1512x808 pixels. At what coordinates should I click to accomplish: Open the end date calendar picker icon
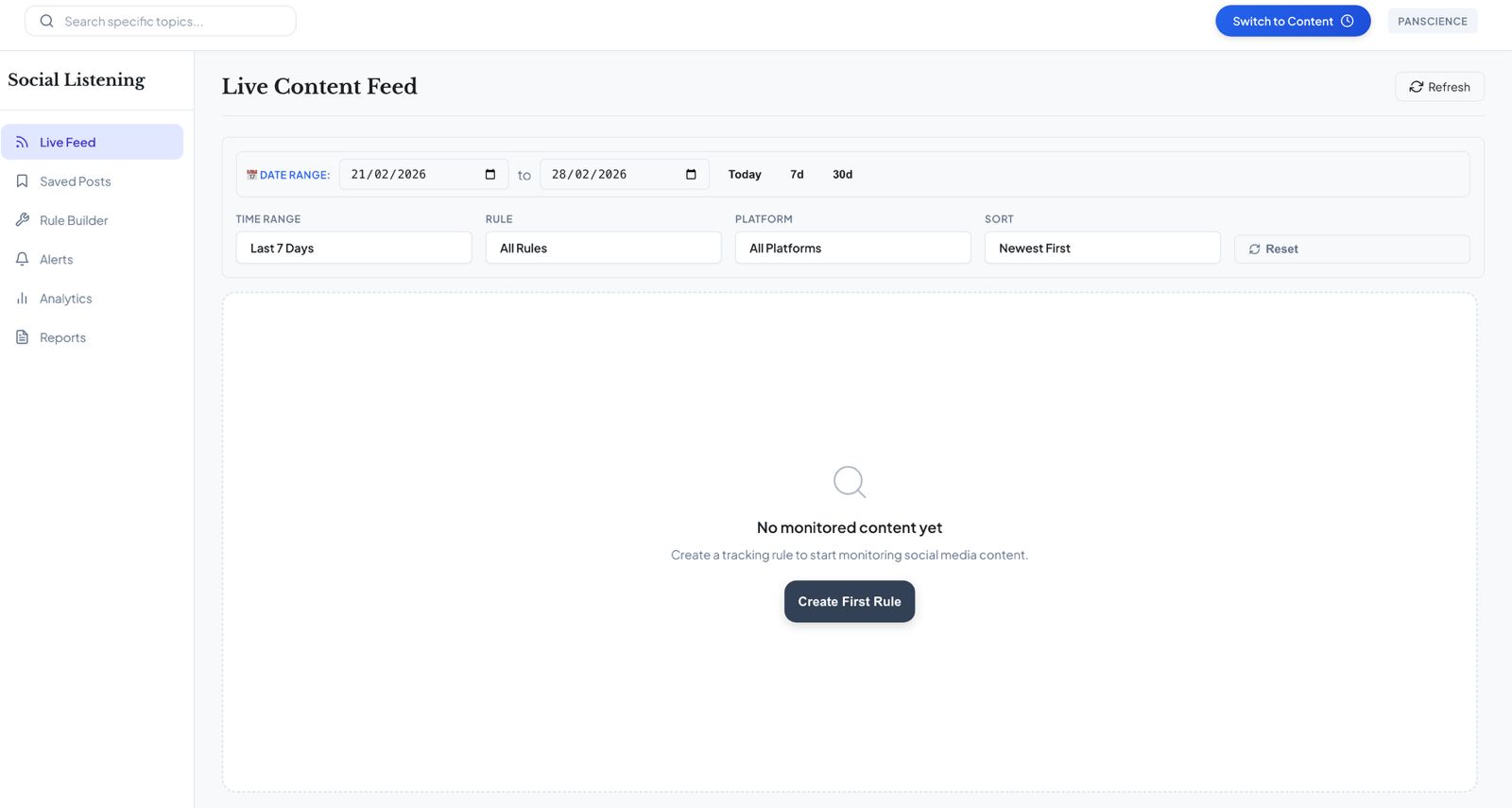coord(691,174)
